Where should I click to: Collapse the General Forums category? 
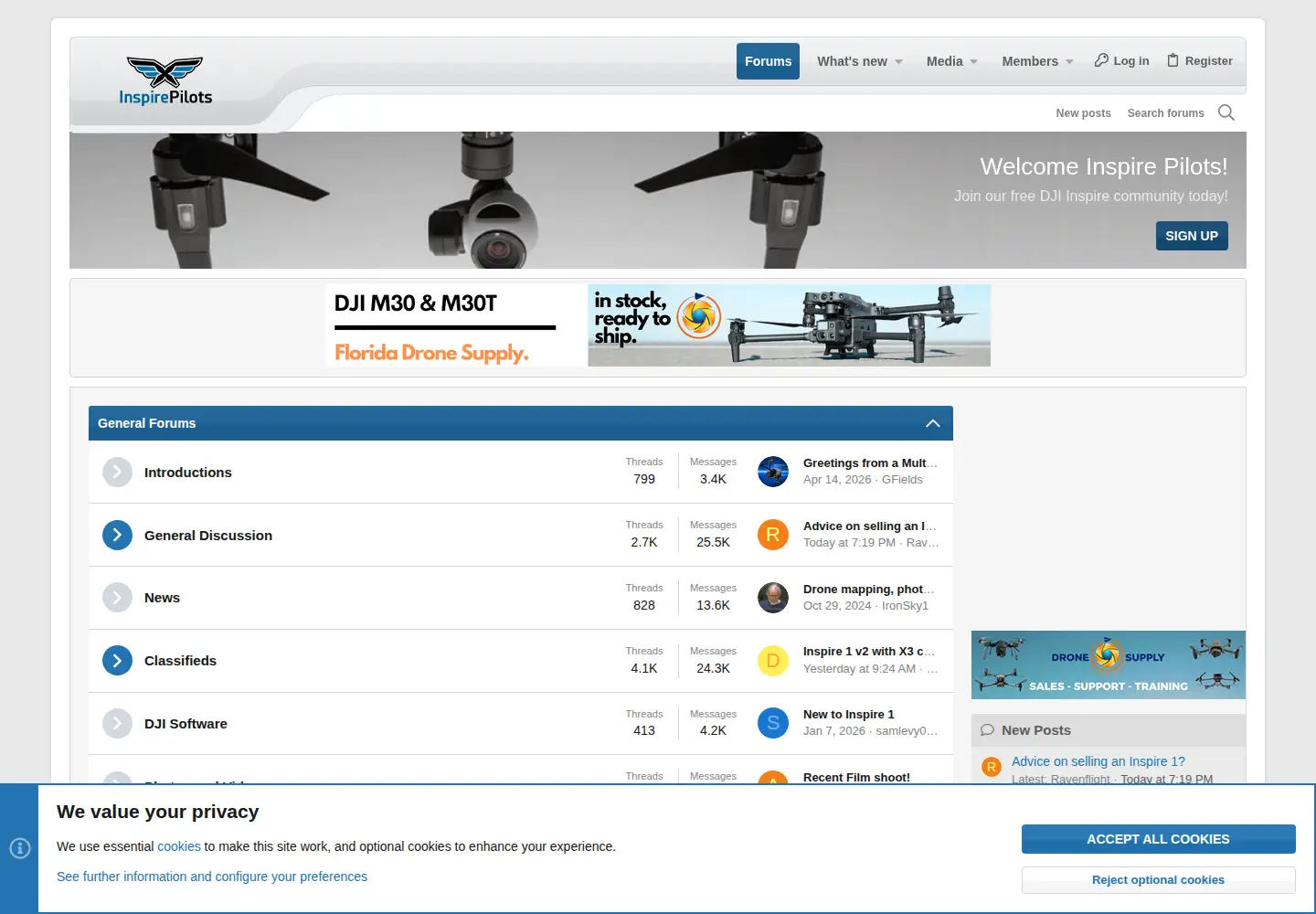[x=932, y=423]
